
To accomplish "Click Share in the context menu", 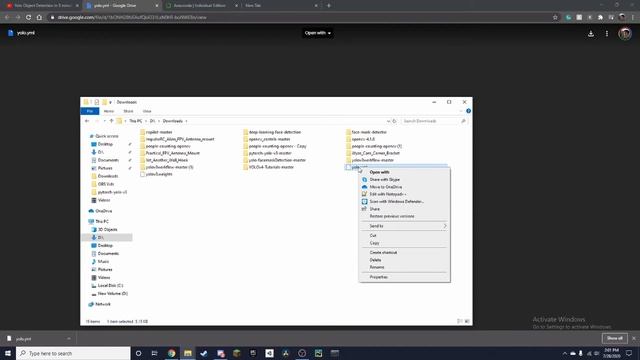I will [x=374, y=209].
